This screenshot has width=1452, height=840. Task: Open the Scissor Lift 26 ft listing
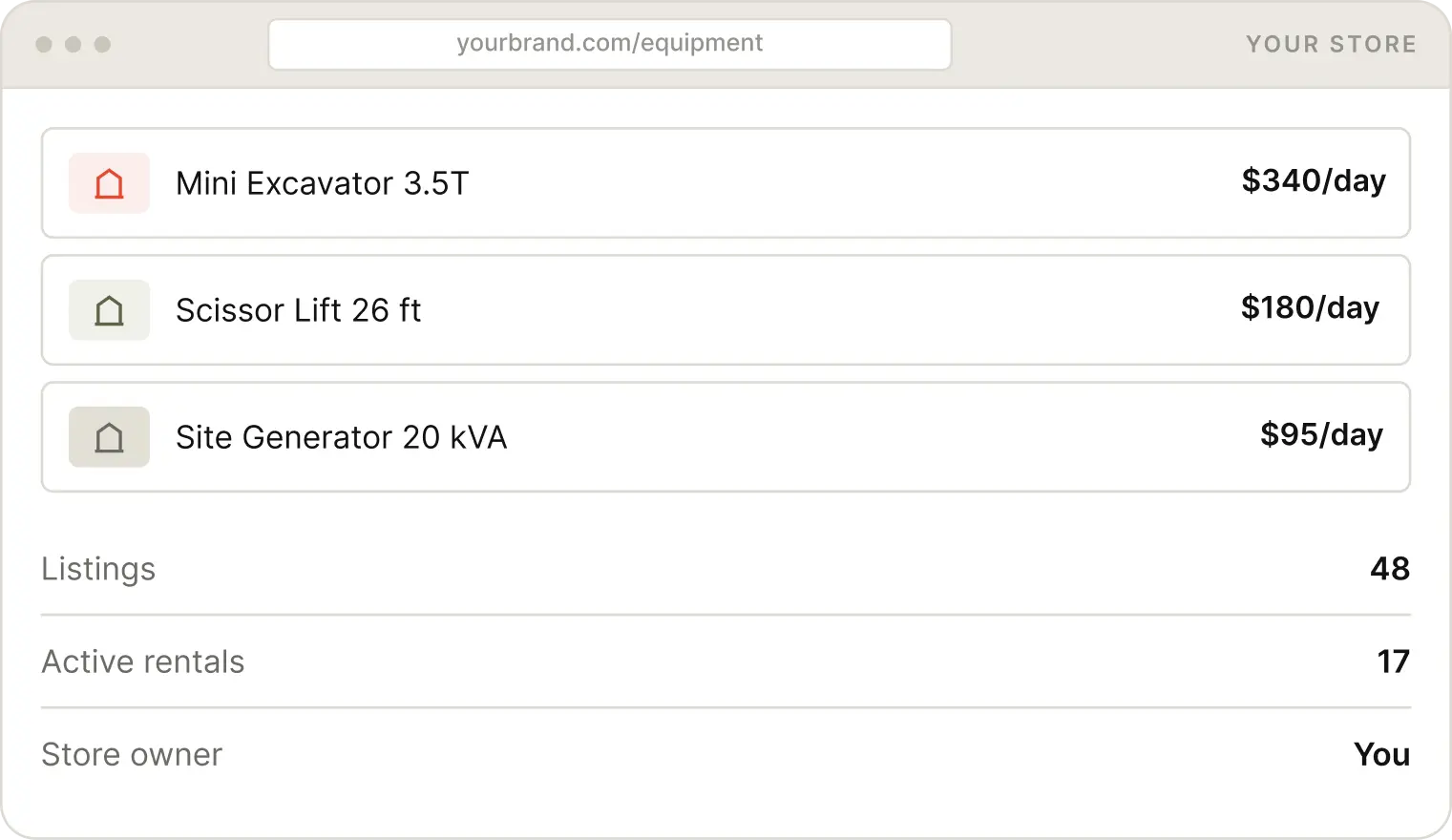coord(726,310)
